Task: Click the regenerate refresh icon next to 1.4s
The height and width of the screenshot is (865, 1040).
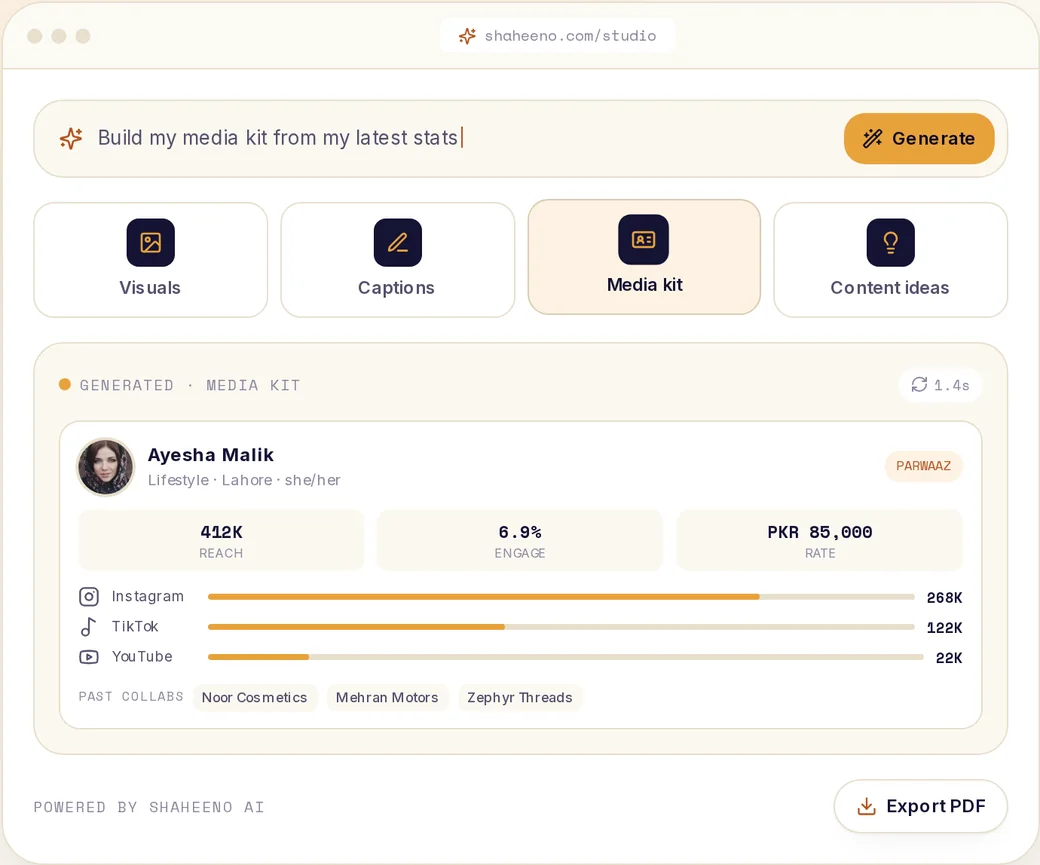Action: coord(919,384)
